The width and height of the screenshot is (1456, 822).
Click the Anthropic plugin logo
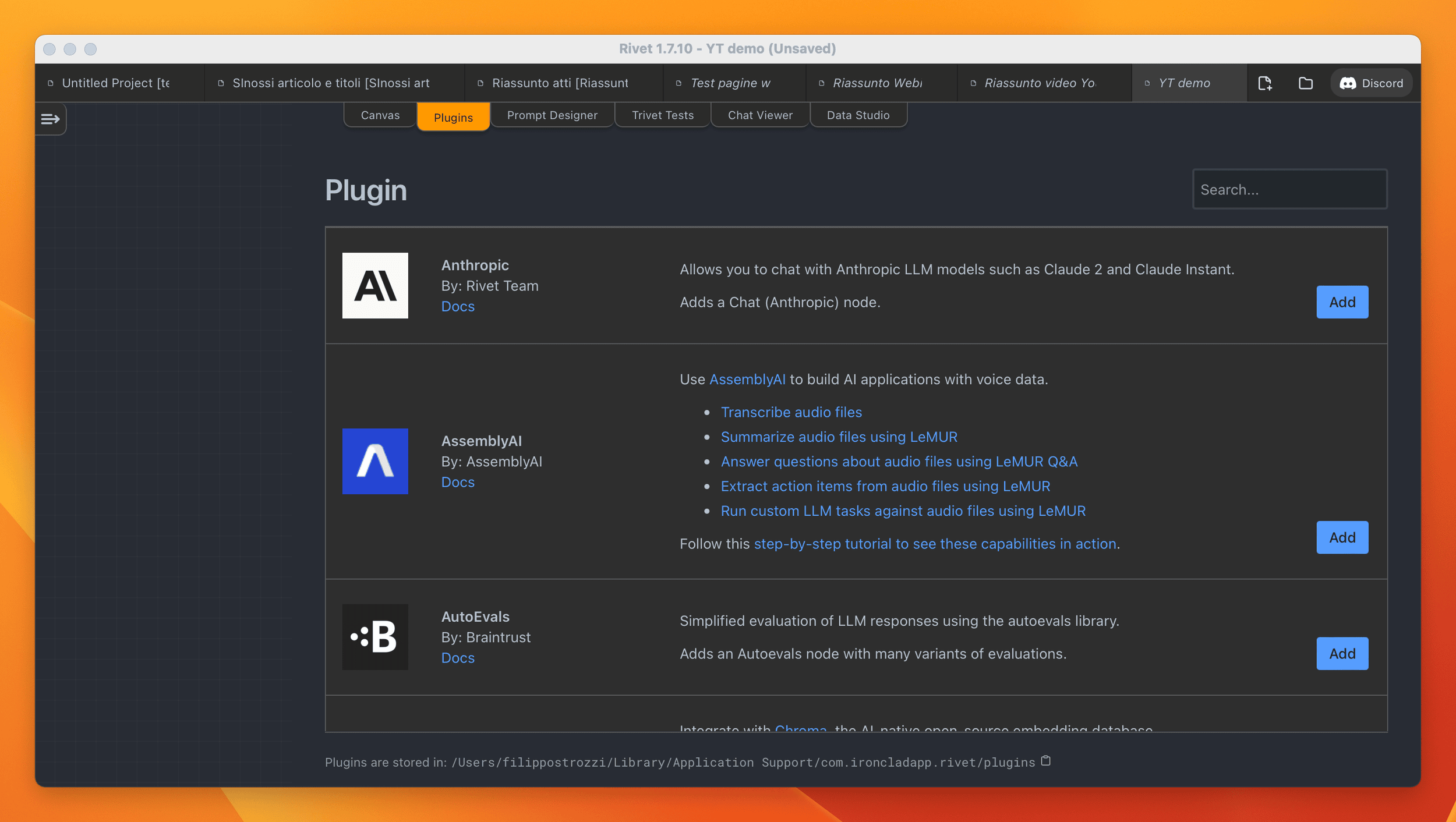pos(375,286)
